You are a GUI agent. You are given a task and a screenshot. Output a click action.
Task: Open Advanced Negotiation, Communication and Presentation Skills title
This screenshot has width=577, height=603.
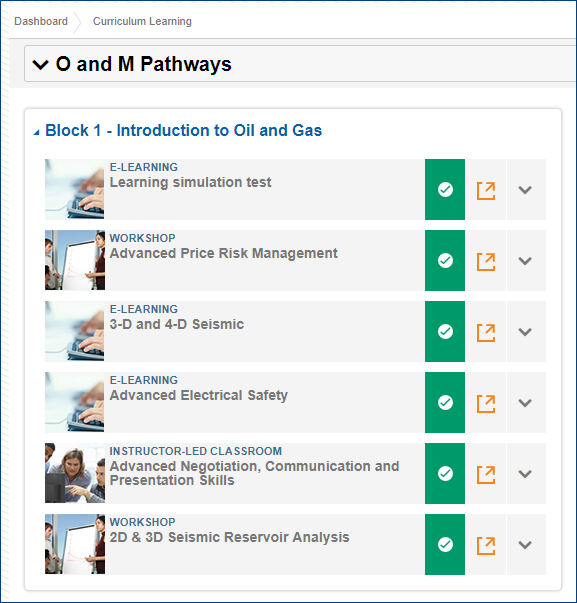(x=254, y=473)
